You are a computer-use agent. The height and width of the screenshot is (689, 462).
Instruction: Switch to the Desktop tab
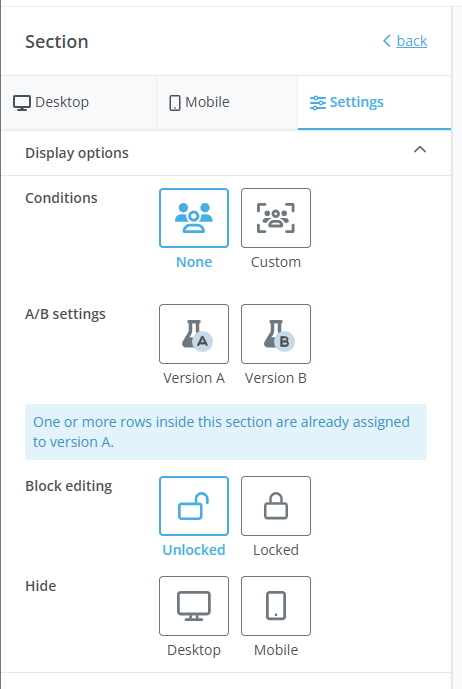coord(79,102)
